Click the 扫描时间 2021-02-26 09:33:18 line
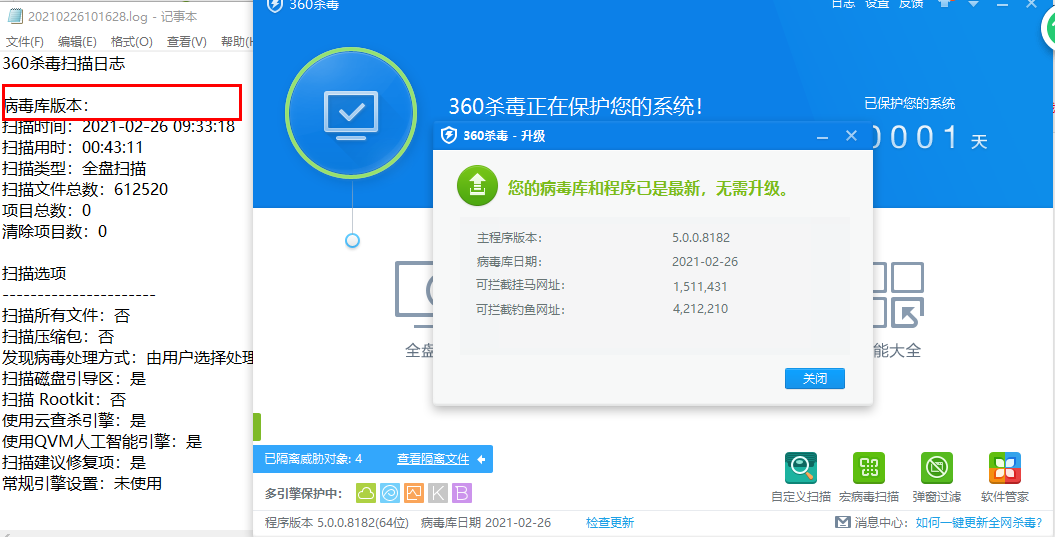The image size is (1055, 537). pos(118,127)
